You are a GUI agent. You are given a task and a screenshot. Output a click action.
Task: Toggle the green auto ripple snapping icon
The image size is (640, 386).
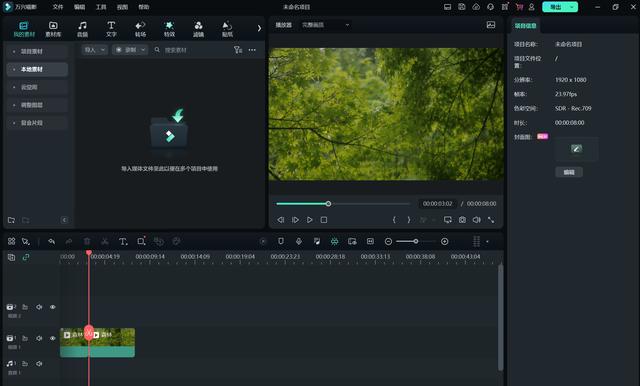click(334, 242)
